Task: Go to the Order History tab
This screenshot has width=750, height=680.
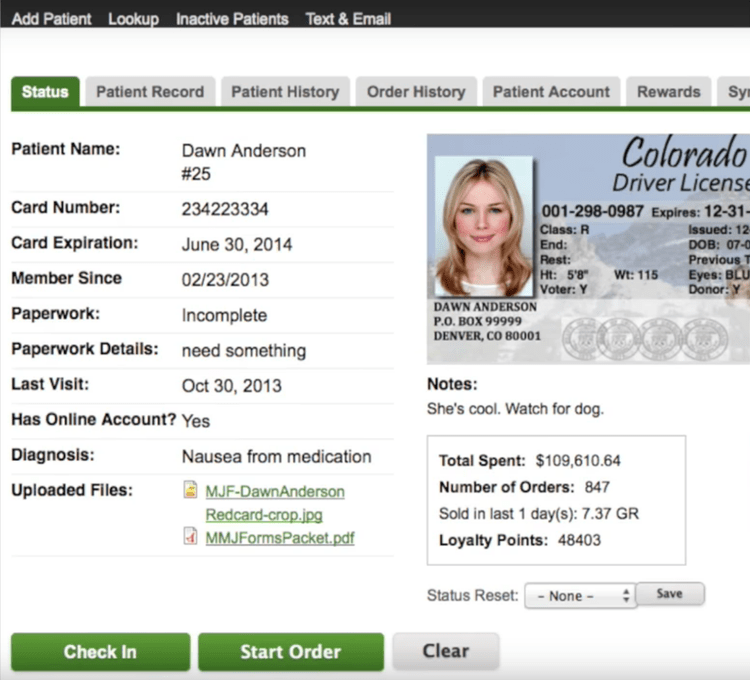Action: 416,92
